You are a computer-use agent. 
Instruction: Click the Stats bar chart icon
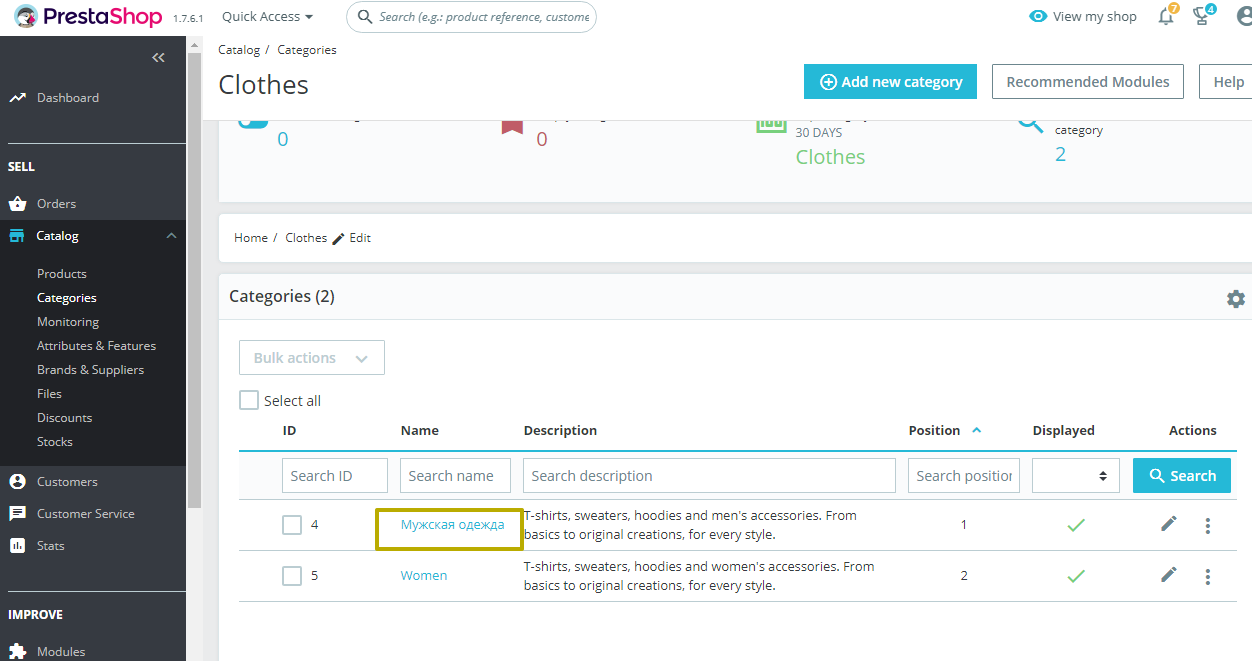coord(17,546)
